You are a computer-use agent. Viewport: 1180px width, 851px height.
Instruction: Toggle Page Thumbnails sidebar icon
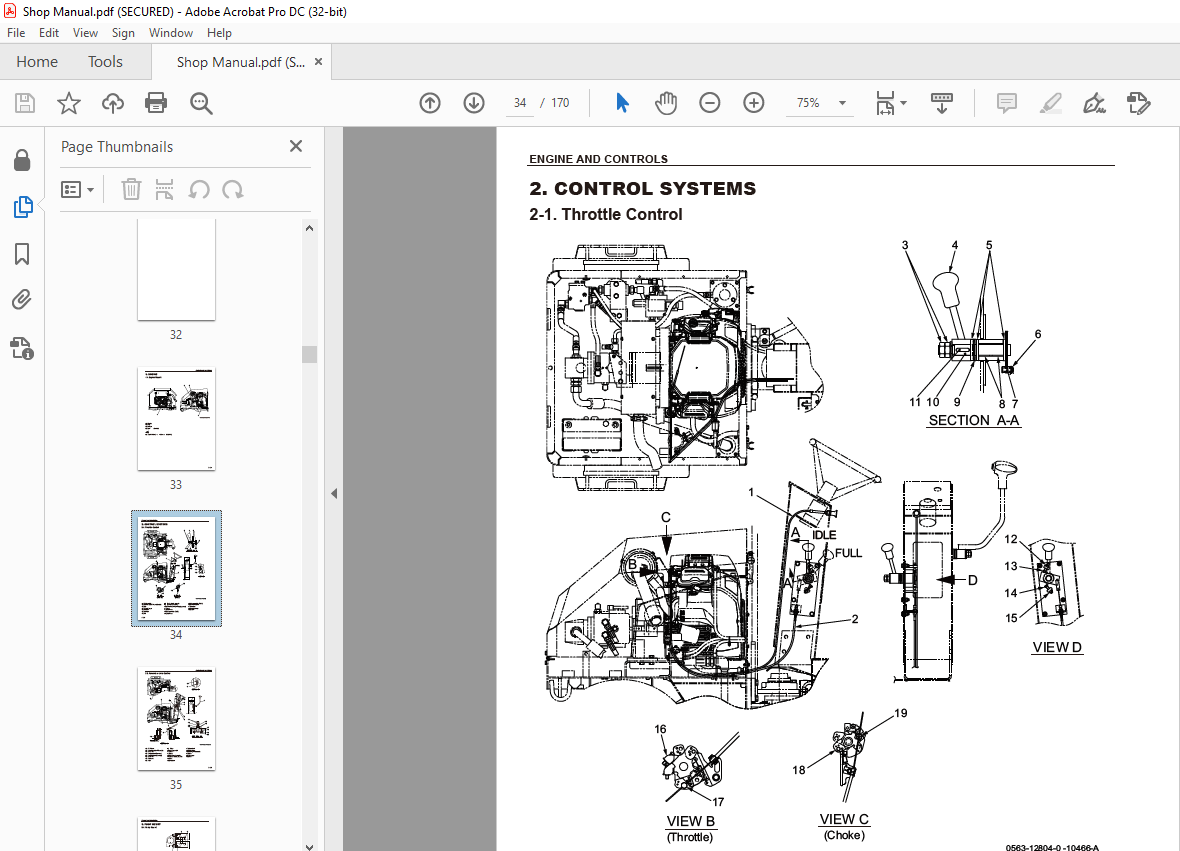[23, 207]
